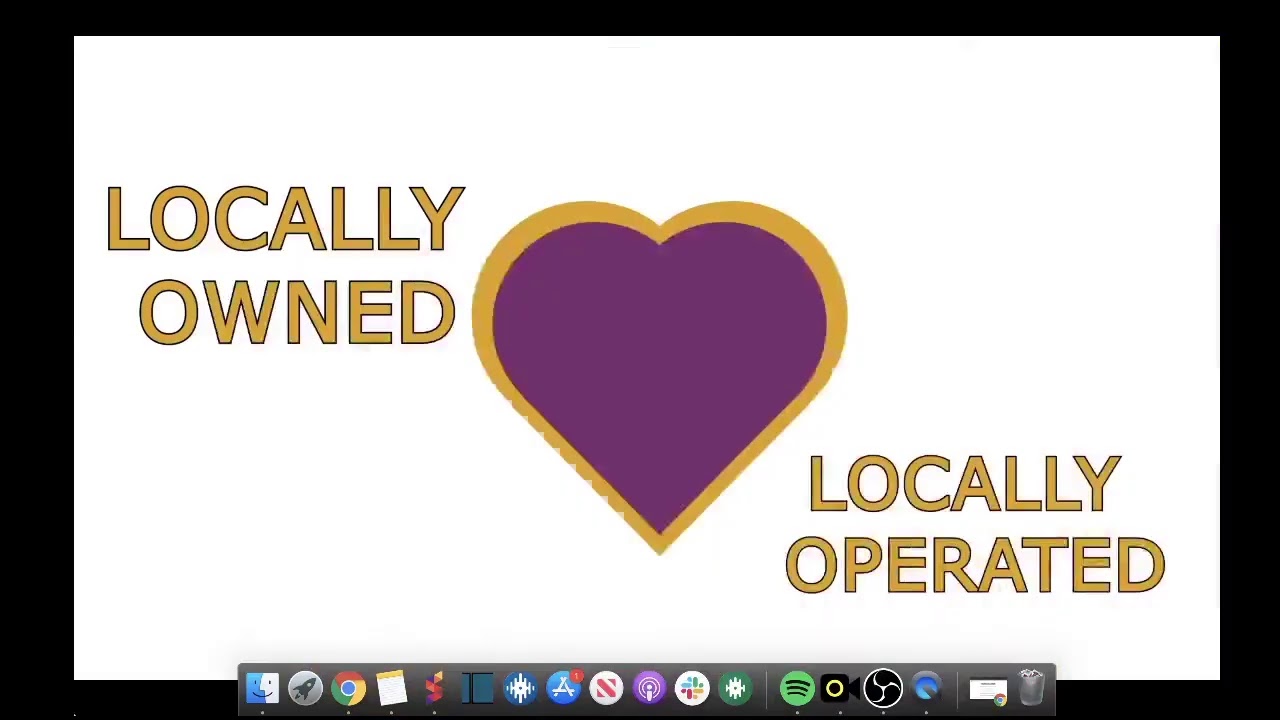The height and width of the screenshot is (720, 1280).
Task: Launch Google Chrome from the dock
Action: pos(348,688)
